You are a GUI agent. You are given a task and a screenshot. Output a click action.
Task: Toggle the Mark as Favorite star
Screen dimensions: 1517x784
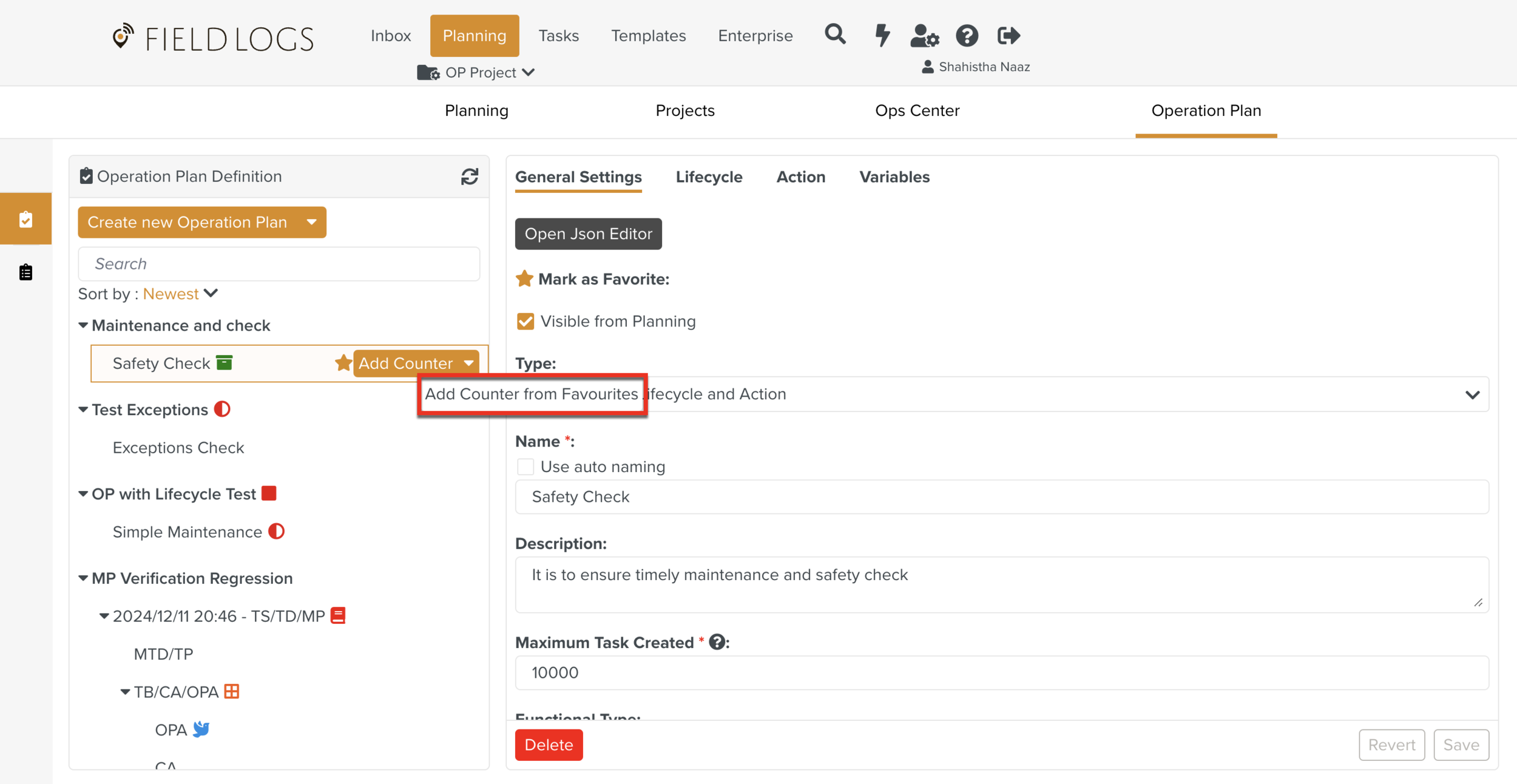[524, 279]
